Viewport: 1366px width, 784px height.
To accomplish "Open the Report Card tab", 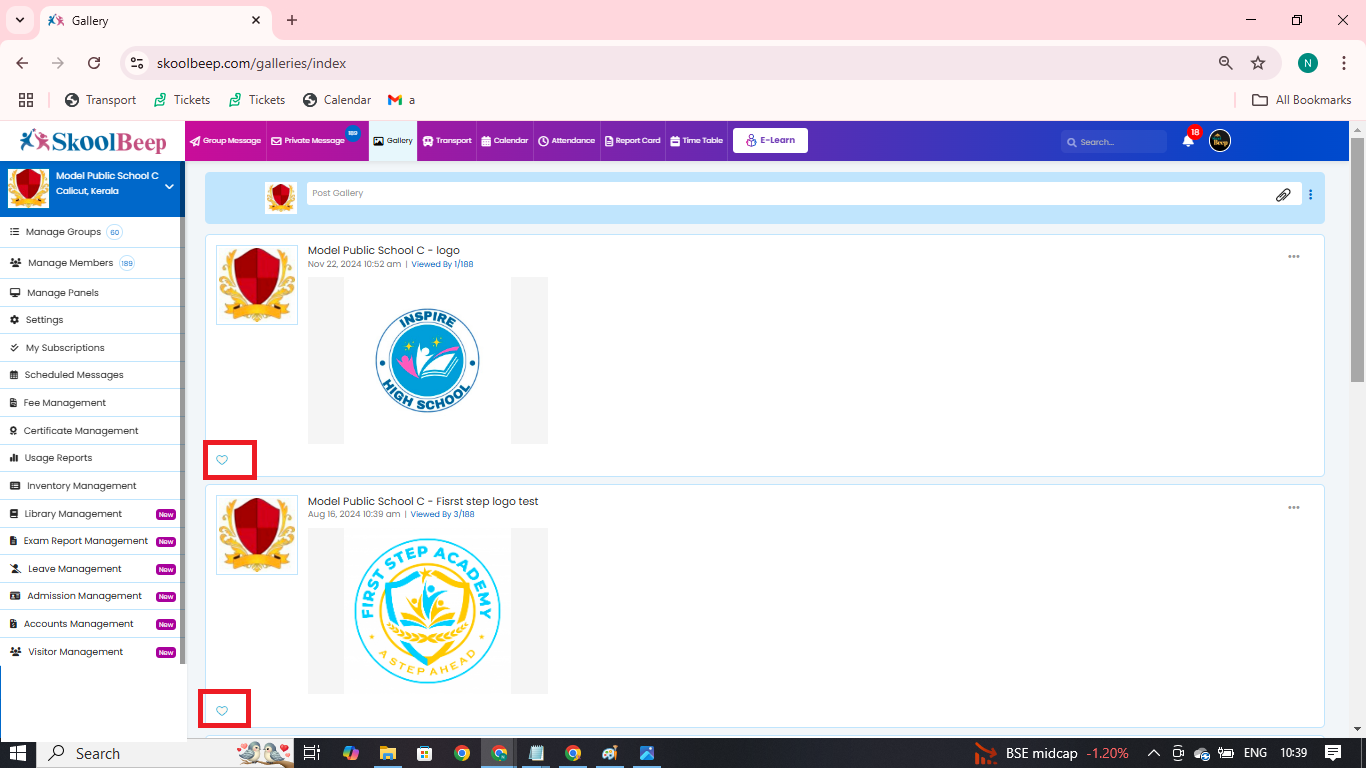I will [x=632, y=141].
